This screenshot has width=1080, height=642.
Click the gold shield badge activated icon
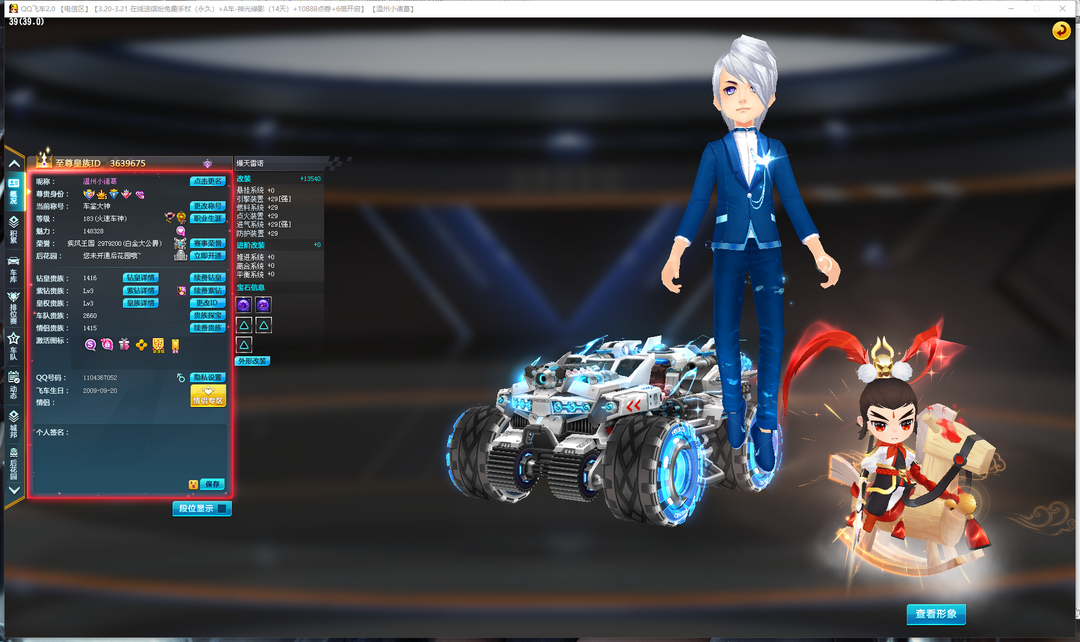pyautogui.click(x=158, y=345)
